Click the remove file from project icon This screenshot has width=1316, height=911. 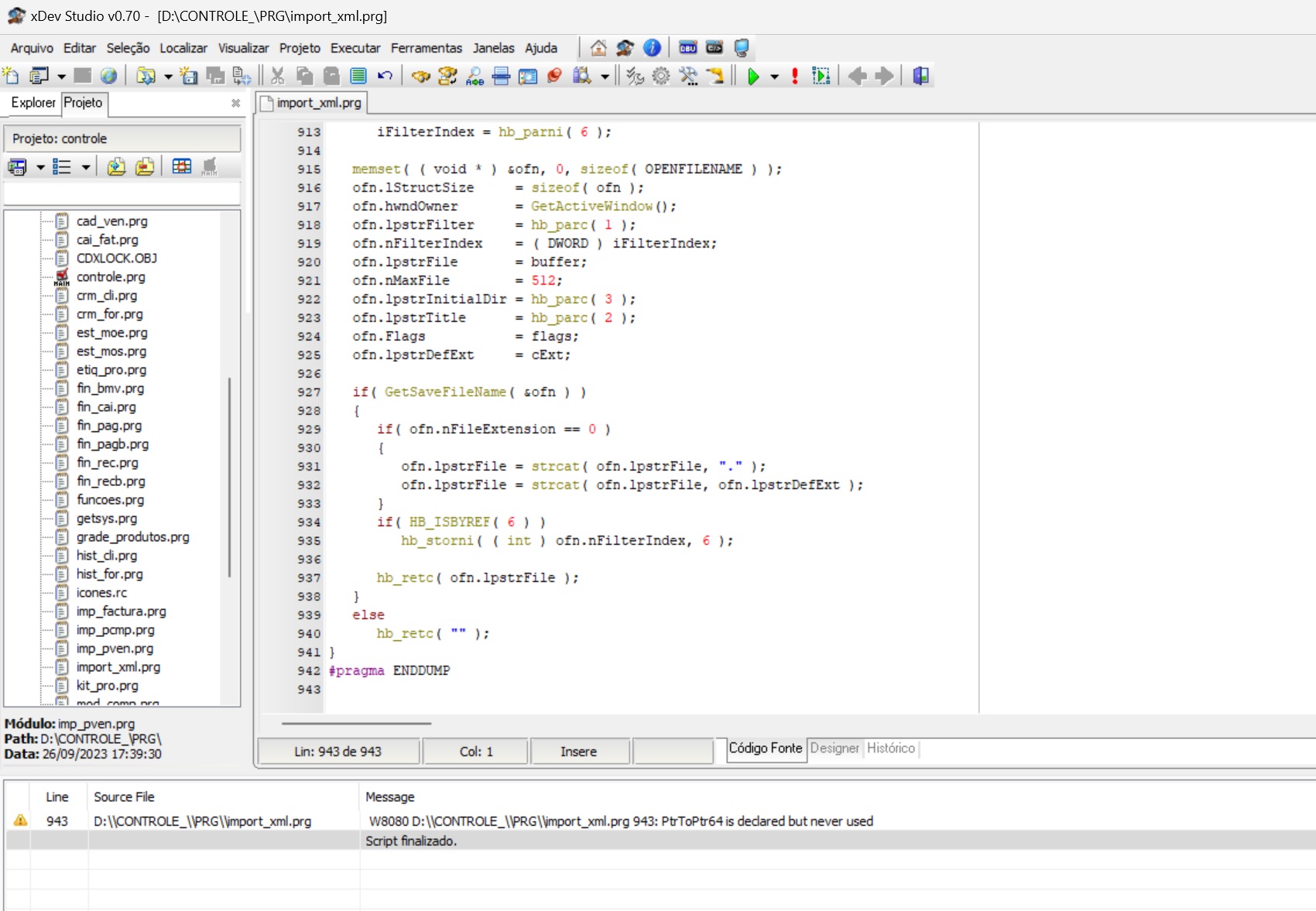coord(145,166)
